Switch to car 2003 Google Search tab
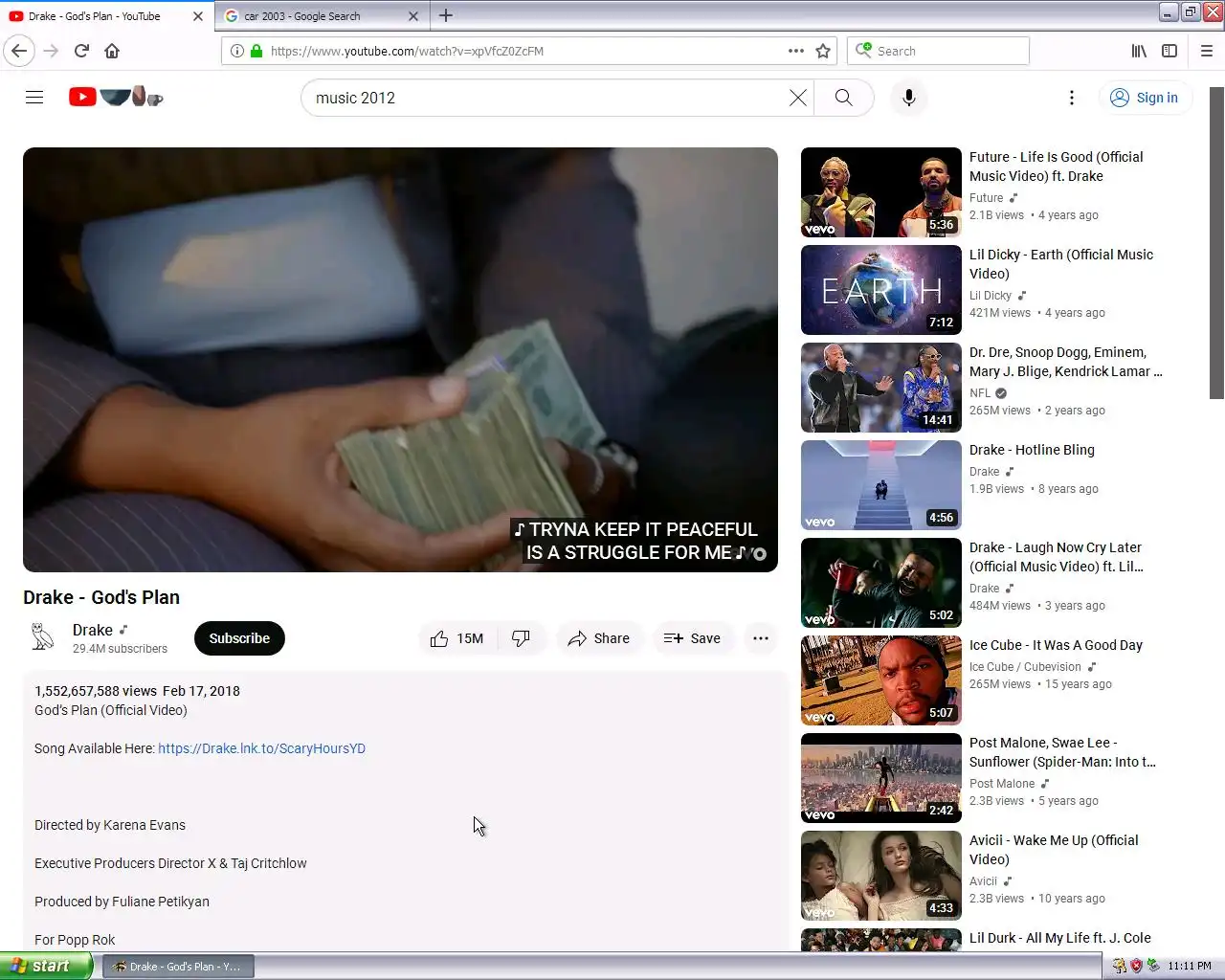The height and width of the screenshot is (980, 1225). (x=323, y=16)
